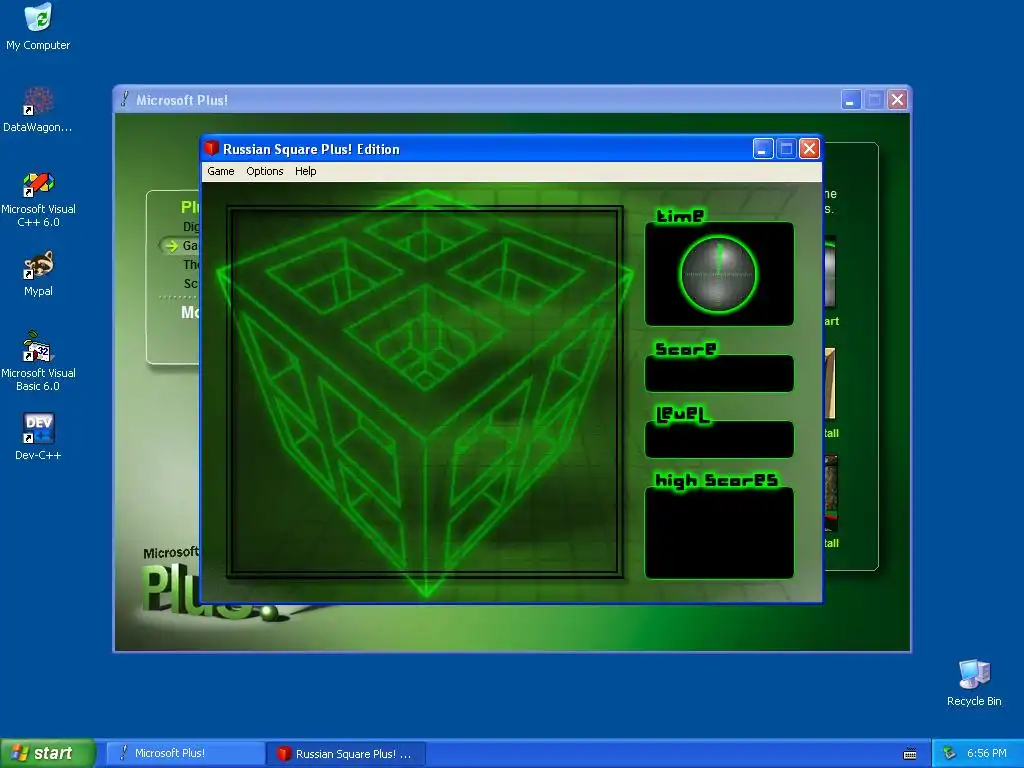Click the green wireframe cube playfield
This screenshot has width=1024, height=768.
(x=425, y=392)
